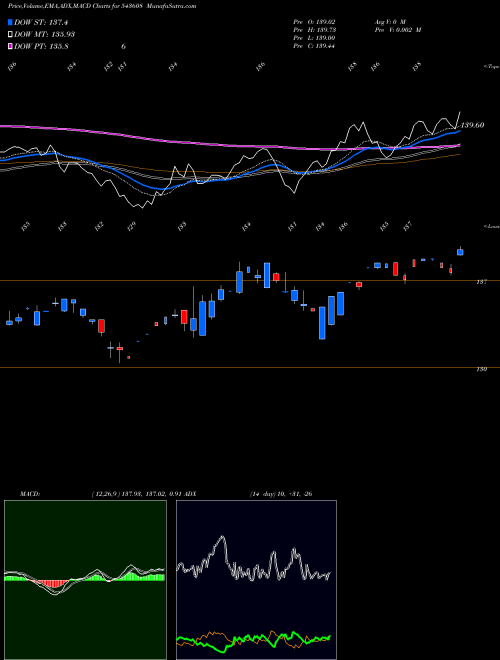Image resolution: width=500 pixels, height=660 pixels.
Task: Open the green MACD histogram panel
Action: (85, 580)
